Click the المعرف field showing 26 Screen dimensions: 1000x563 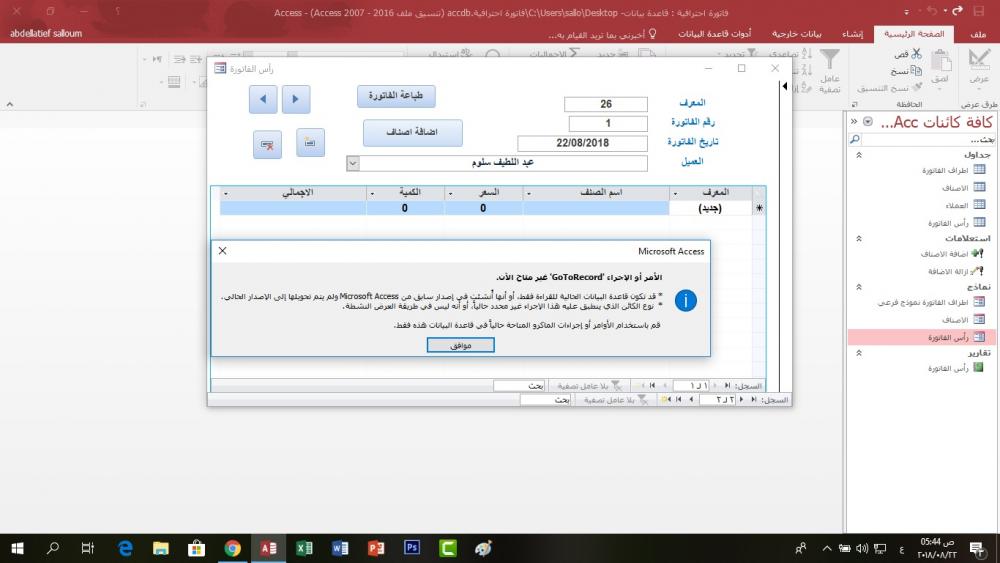pos(606,104)
